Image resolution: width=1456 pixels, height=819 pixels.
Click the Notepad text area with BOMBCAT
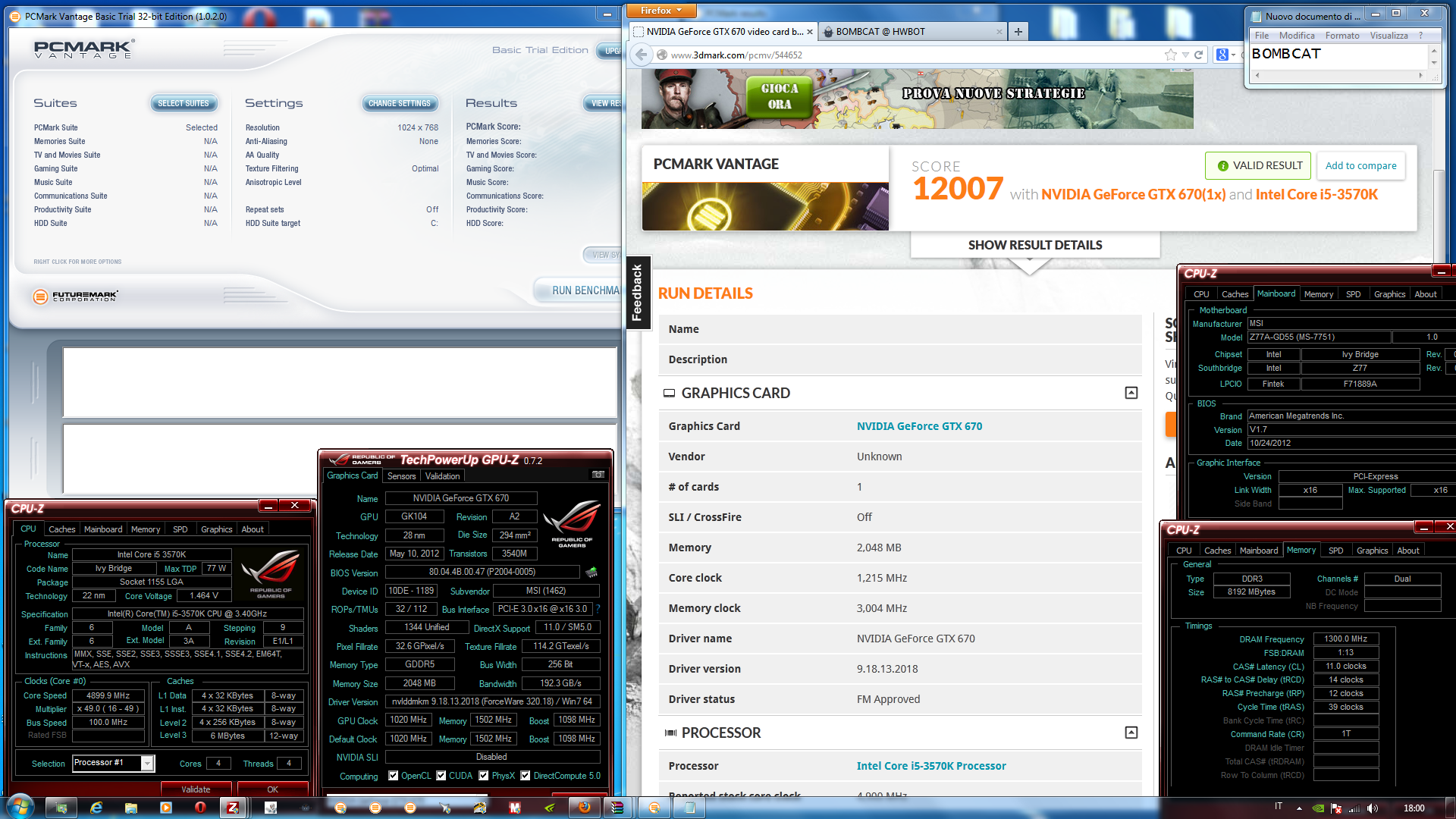point(1339,55)
